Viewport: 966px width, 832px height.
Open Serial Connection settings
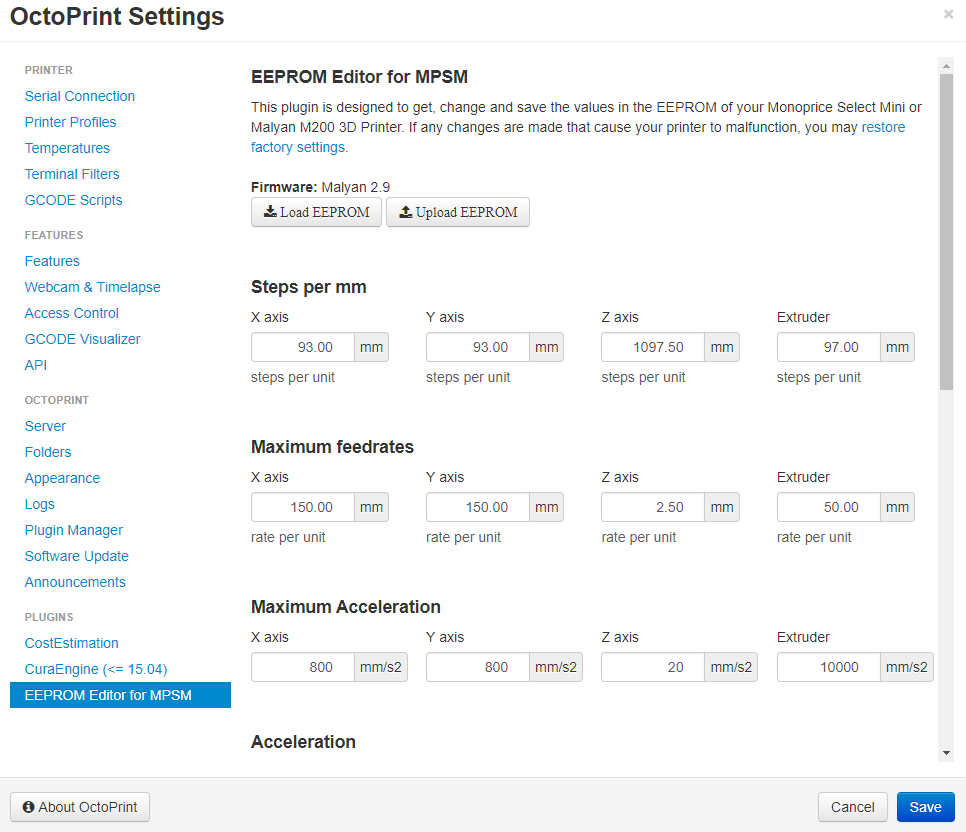[79, 96]
